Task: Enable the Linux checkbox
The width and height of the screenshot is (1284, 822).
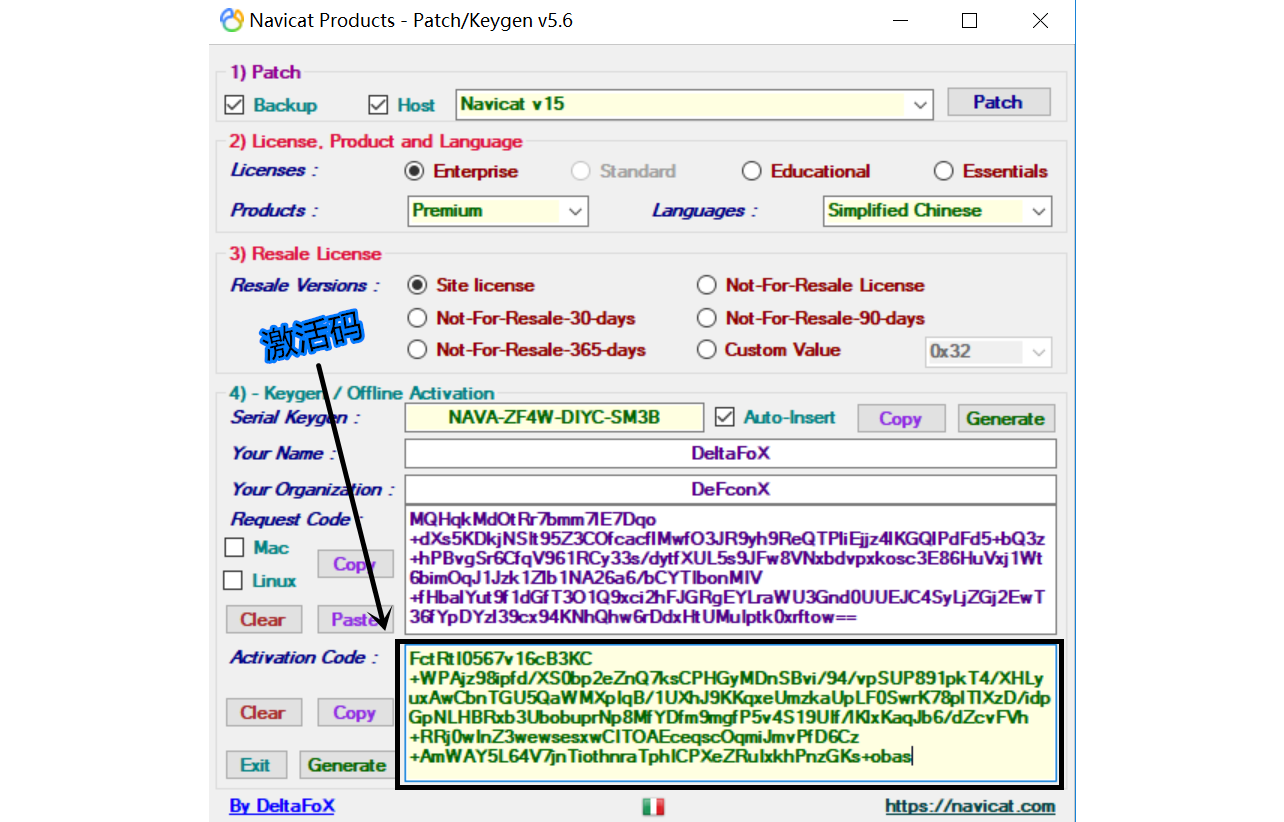Action: (234, 580)
